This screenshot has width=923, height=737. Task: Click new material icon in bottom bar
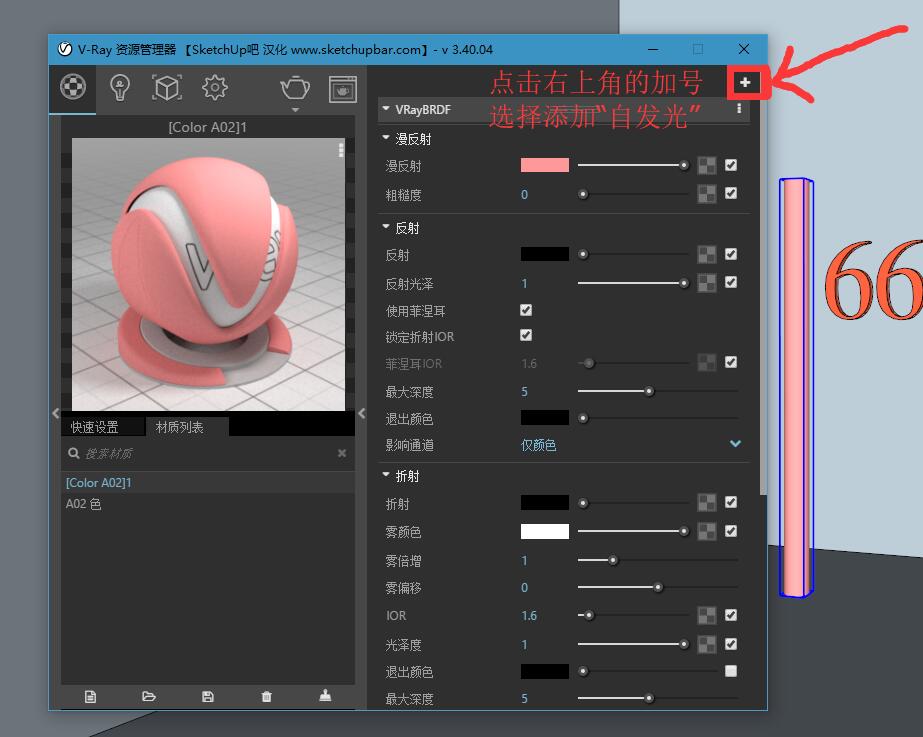tap(90, 697)
